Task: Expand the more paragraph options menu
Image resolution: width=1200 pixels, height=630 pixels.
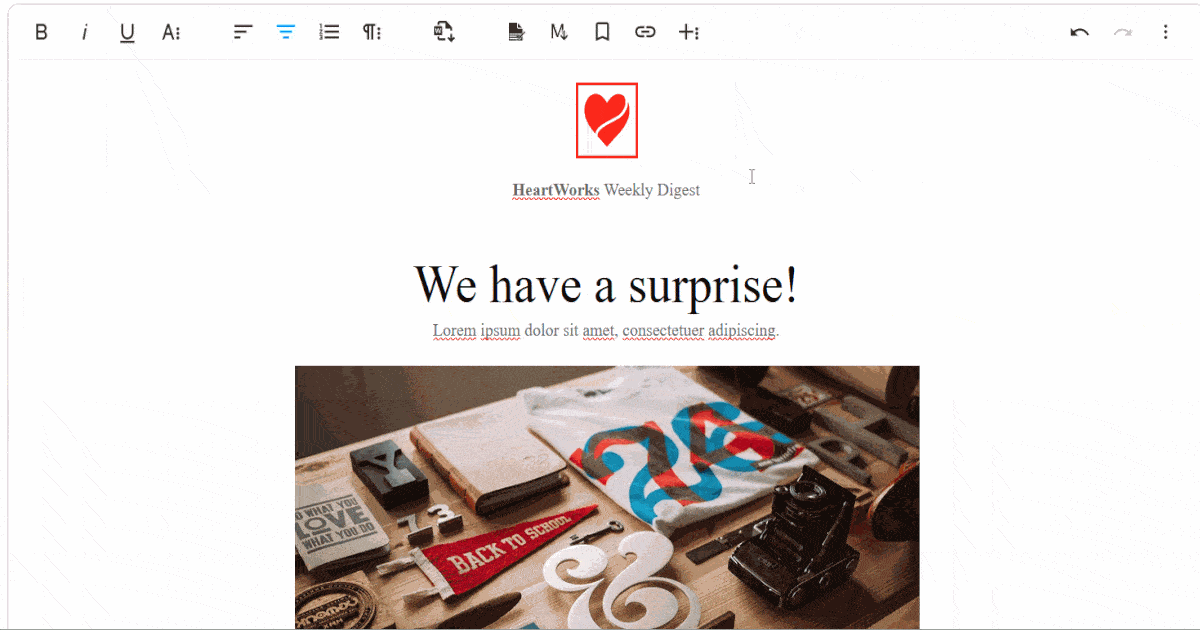Action: pyautogui.click(x=372, y=32)
